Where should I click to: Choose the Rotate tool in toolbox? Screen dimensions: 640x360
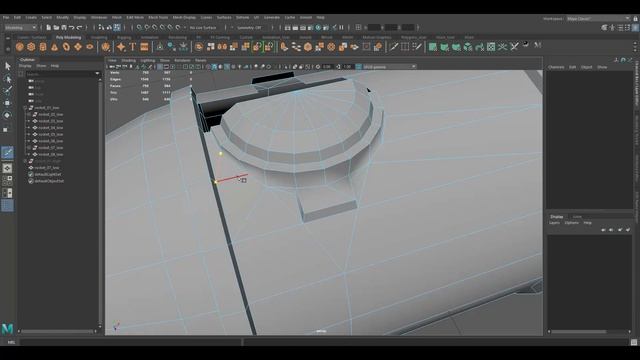7,116
